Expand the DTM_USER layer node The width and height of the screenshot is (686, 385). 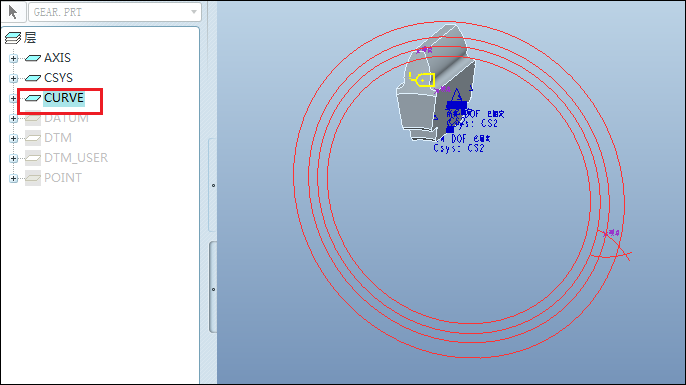coord(13,158)
